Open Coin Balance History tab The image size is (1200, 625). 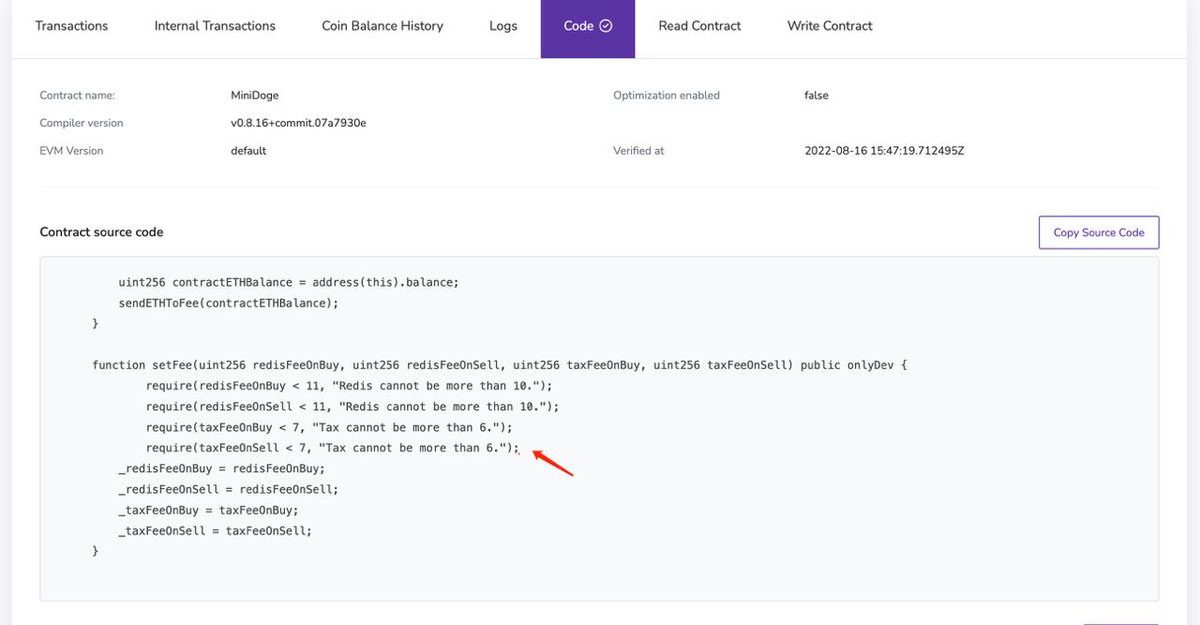click(x=382, y=26)
